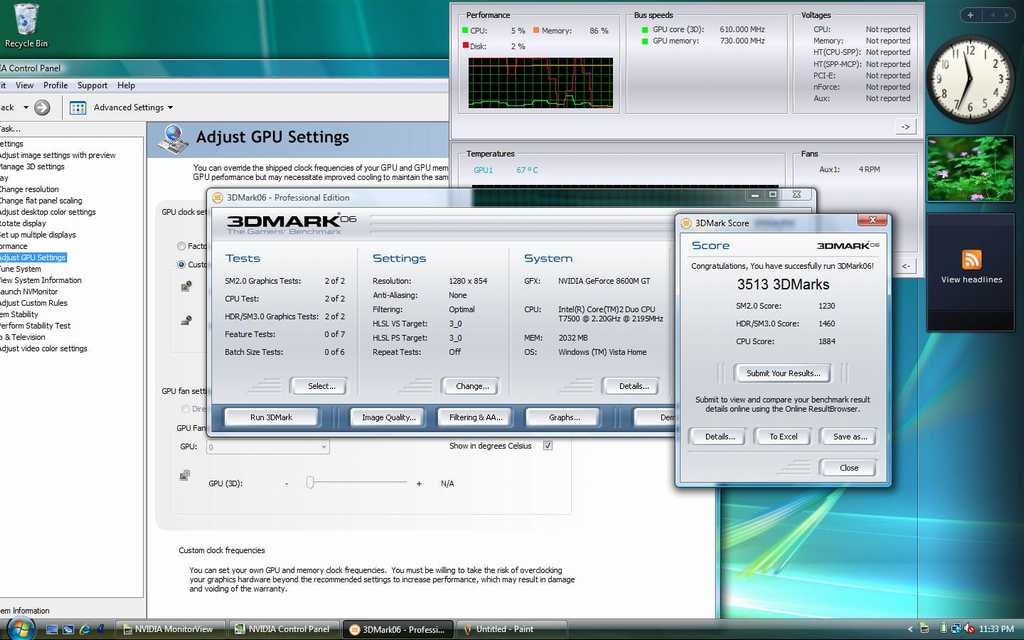The image size is (1024, 640).
Task: Open the Recycle Bin desktop icon
Action: 25,26
